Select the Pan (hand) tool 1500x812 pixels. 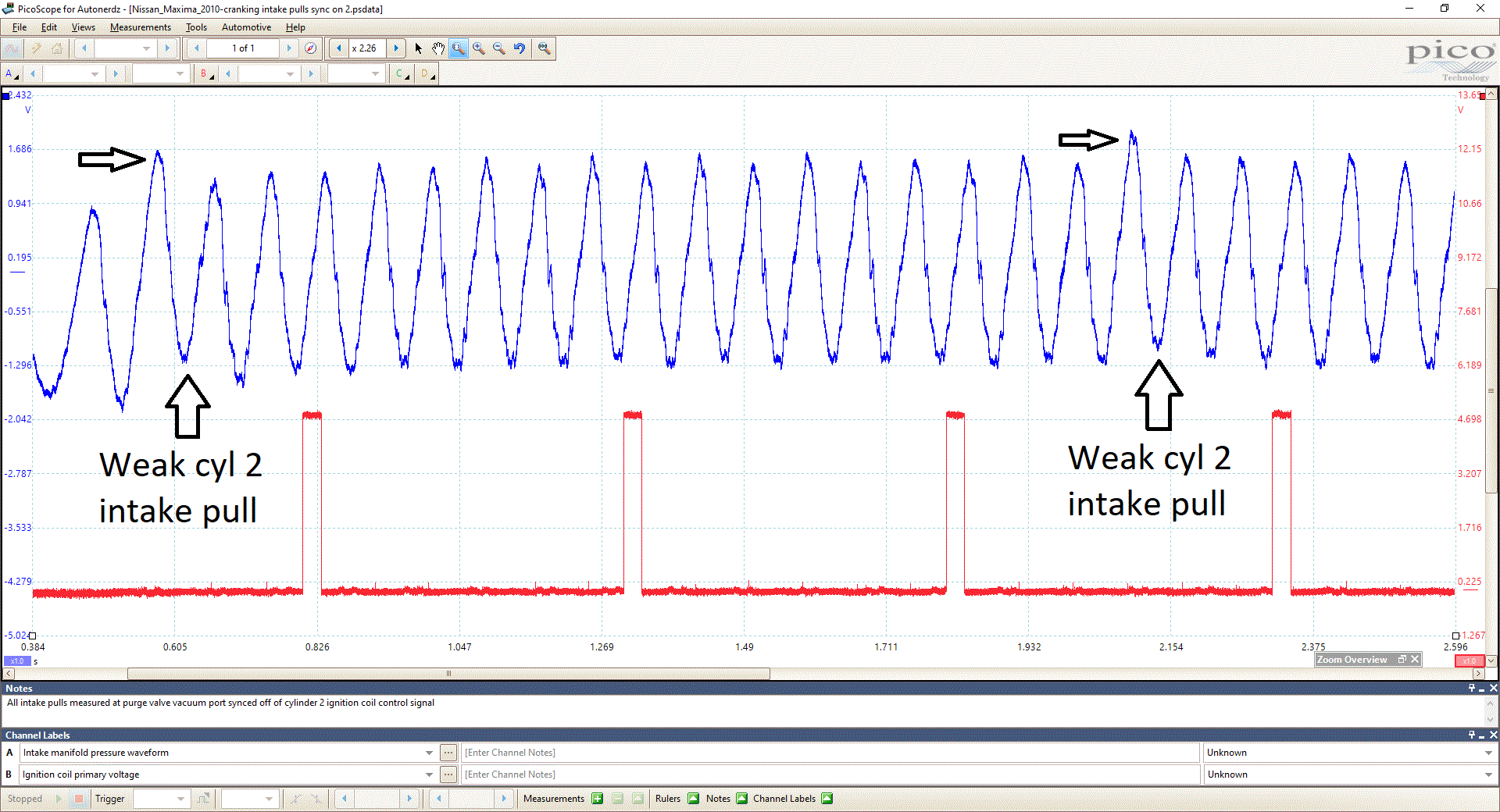tap(438, 48)
